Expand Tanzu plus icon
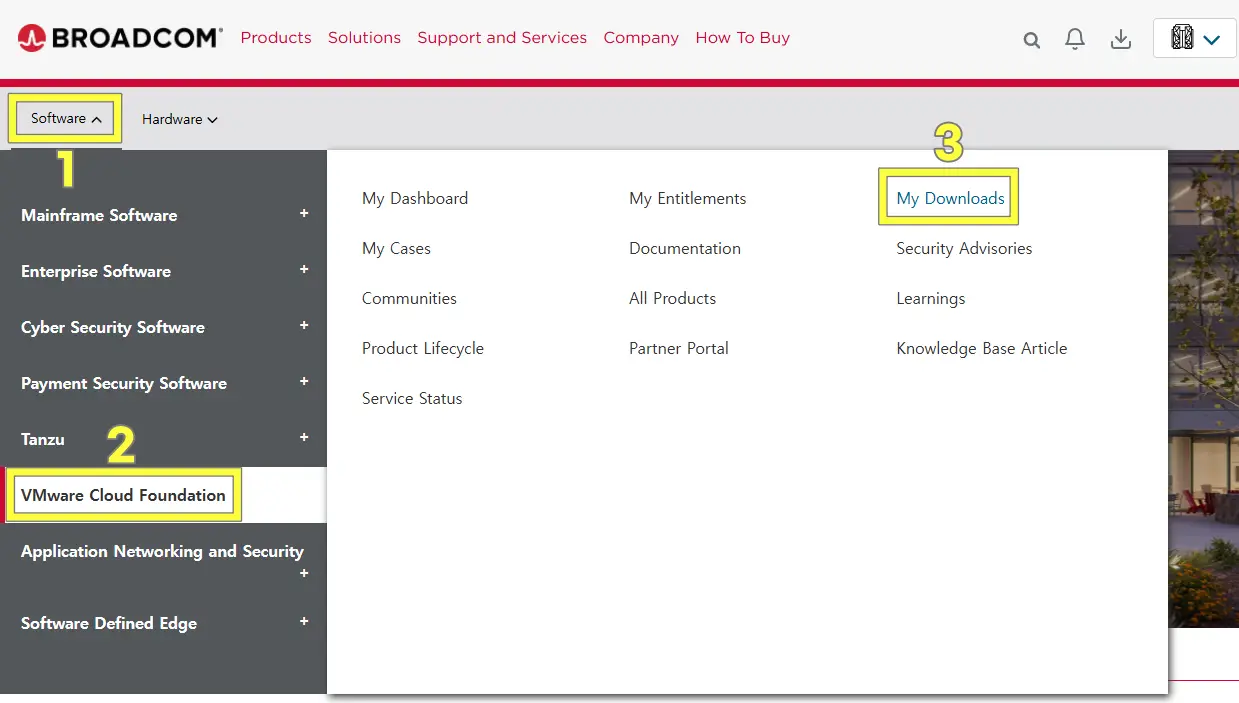Image resolution: width=1239 pixels, height=703 pixels. click(304, 437)
